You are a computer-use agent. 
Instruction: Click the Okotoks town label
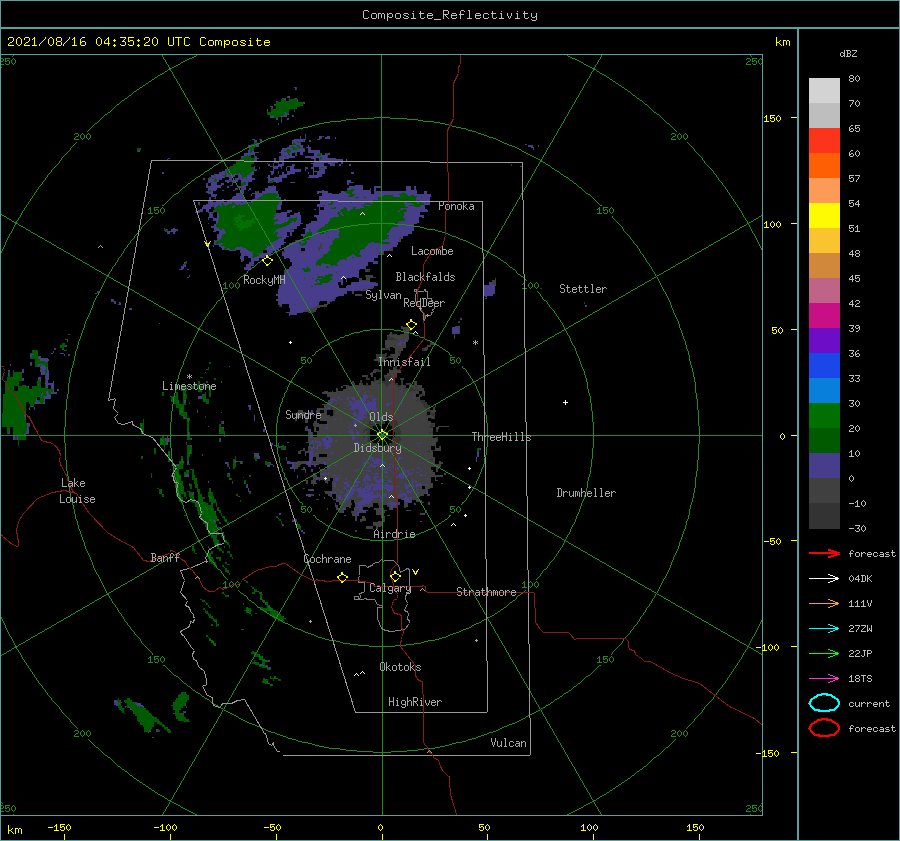coord(400,667)
